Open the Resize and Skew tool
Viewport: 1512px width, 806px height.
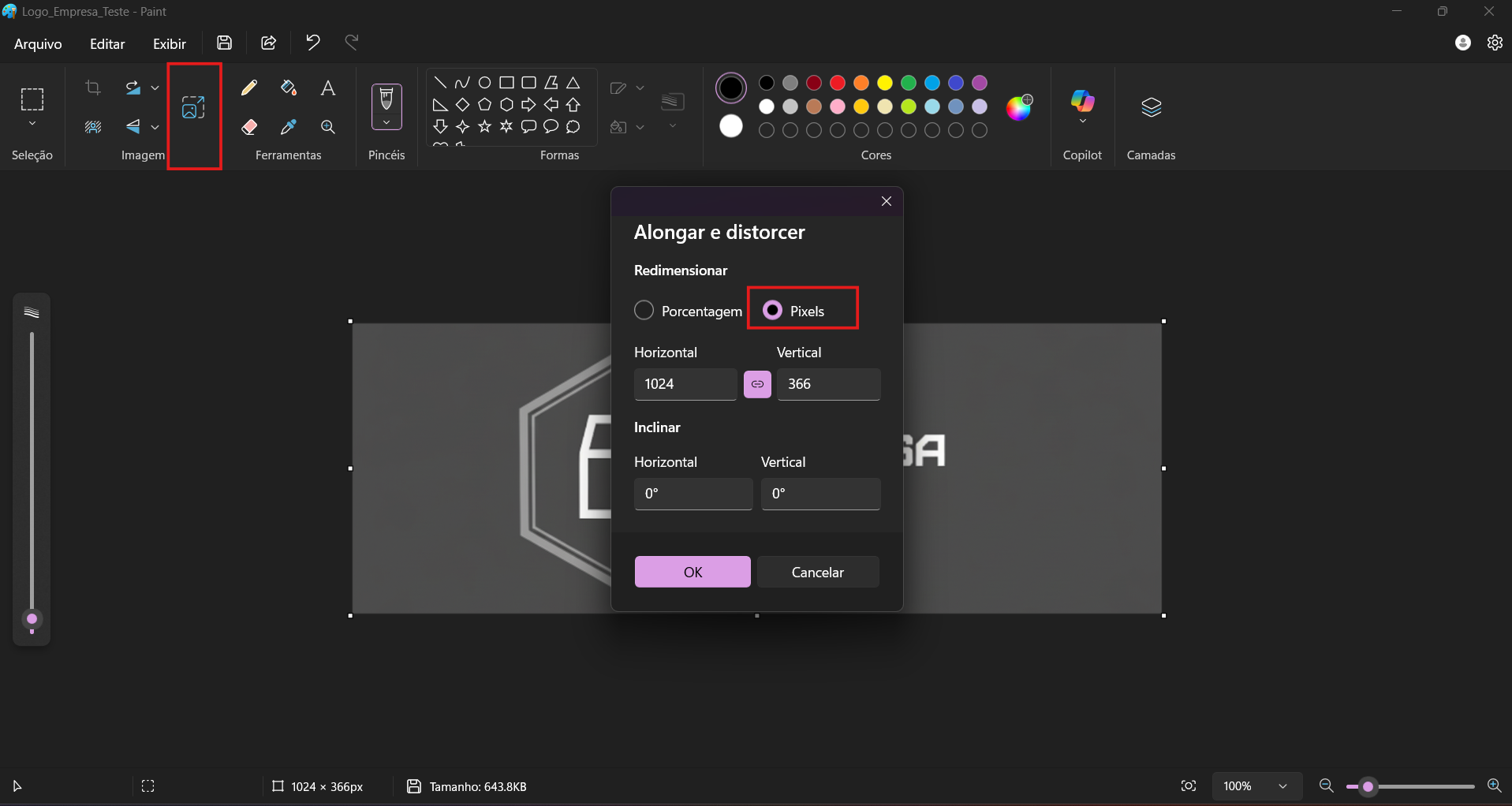[193, 107]
